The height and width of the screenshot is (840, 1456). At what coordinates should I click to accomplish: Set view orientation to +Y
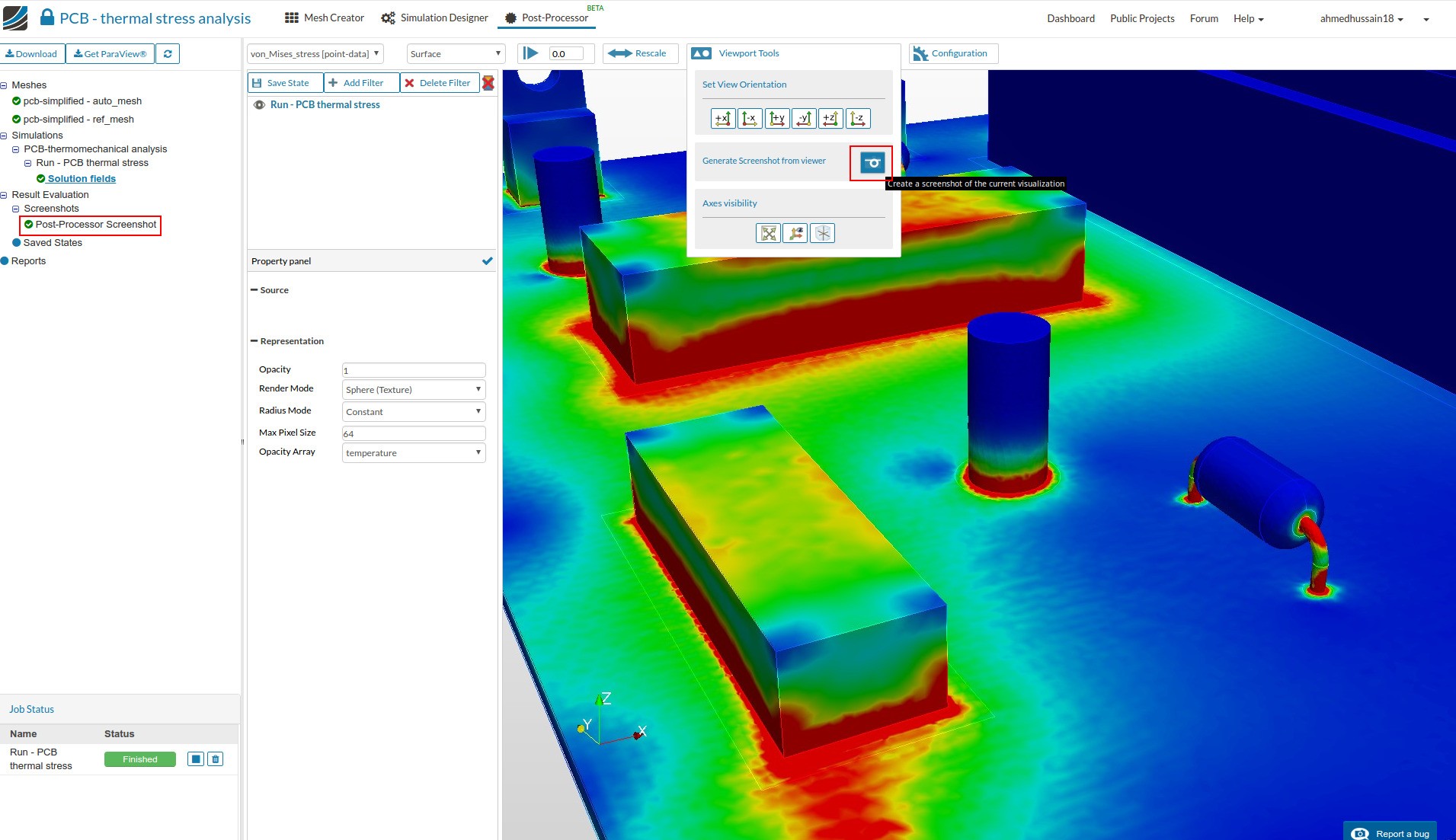tap(777, 119)
